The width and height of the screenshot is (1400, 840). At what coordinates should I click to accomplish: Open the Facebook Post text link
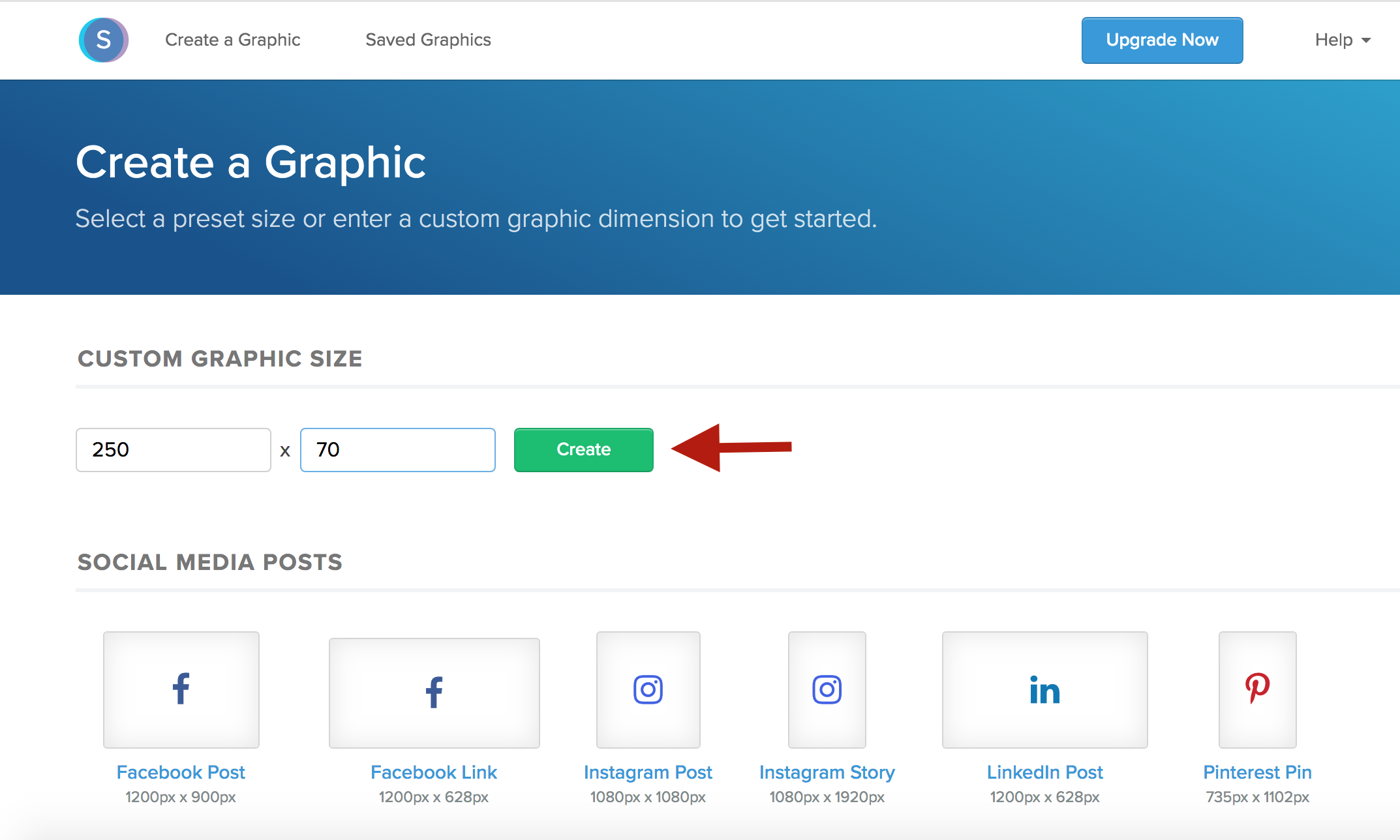coord(181,772)
